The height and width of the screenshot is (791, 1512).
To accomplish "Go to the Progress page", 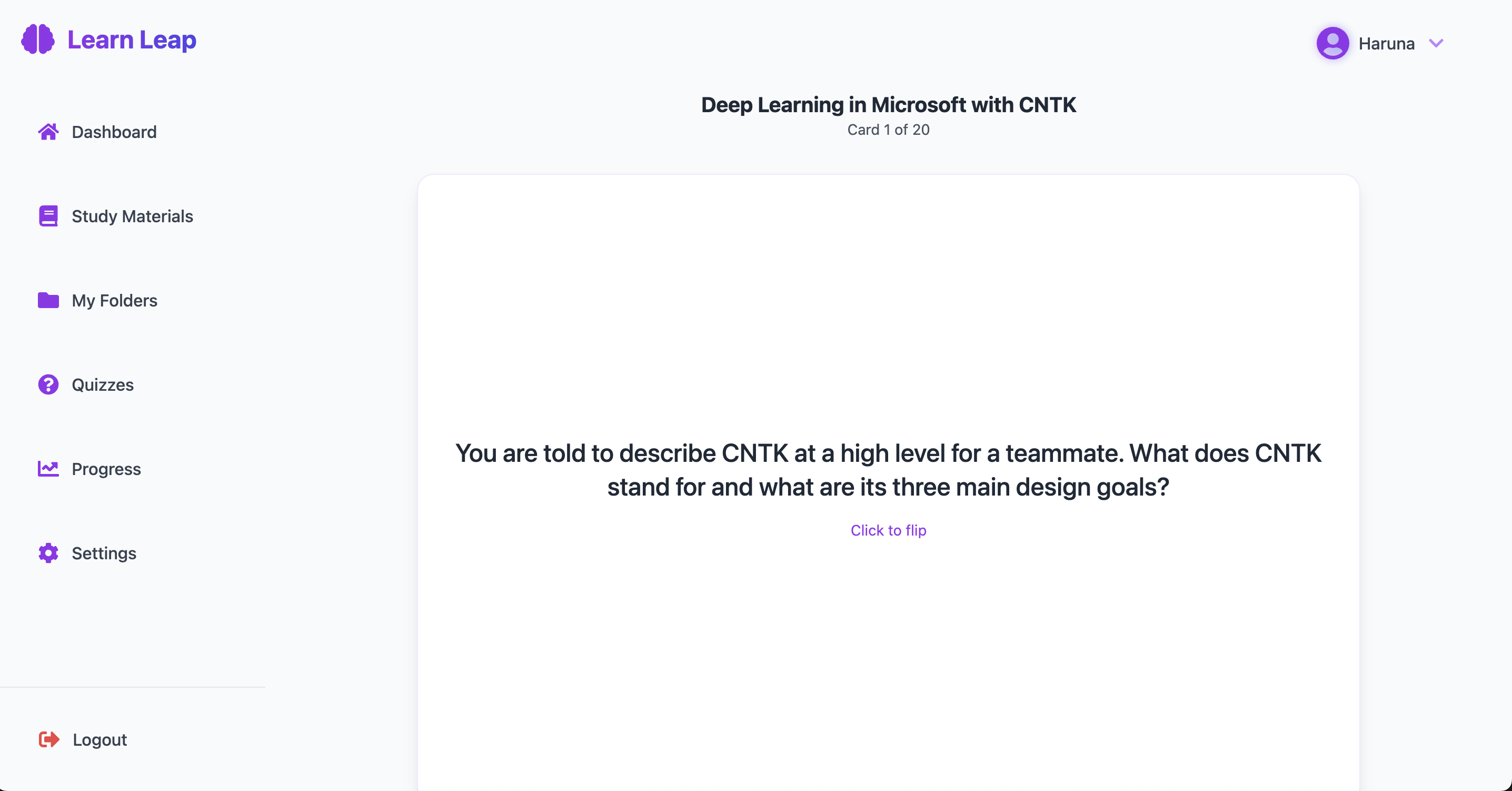I will 106,469.
